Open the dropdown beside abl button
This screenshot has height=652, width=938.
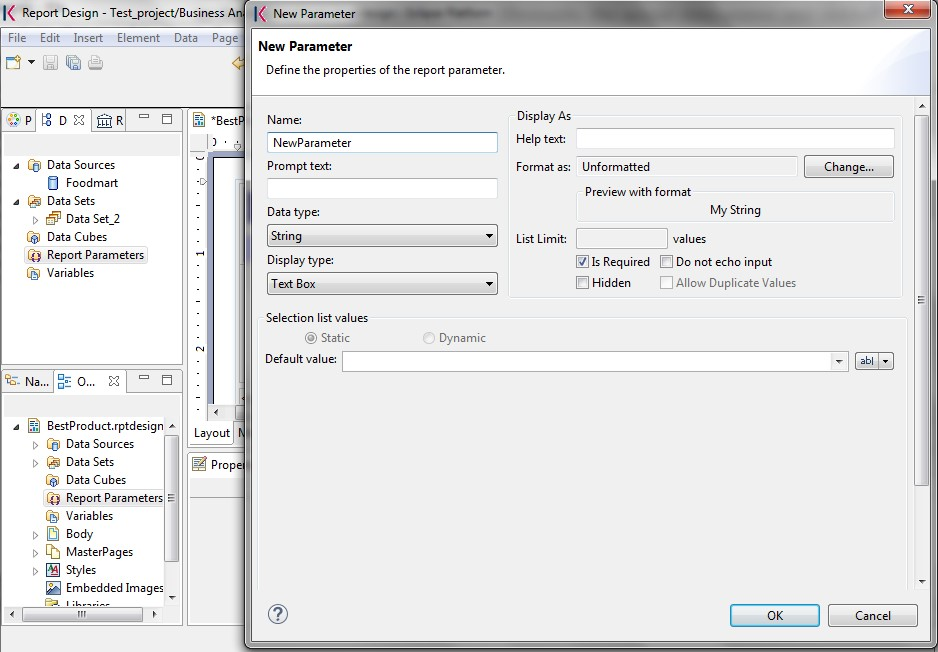tap(886, 361)
